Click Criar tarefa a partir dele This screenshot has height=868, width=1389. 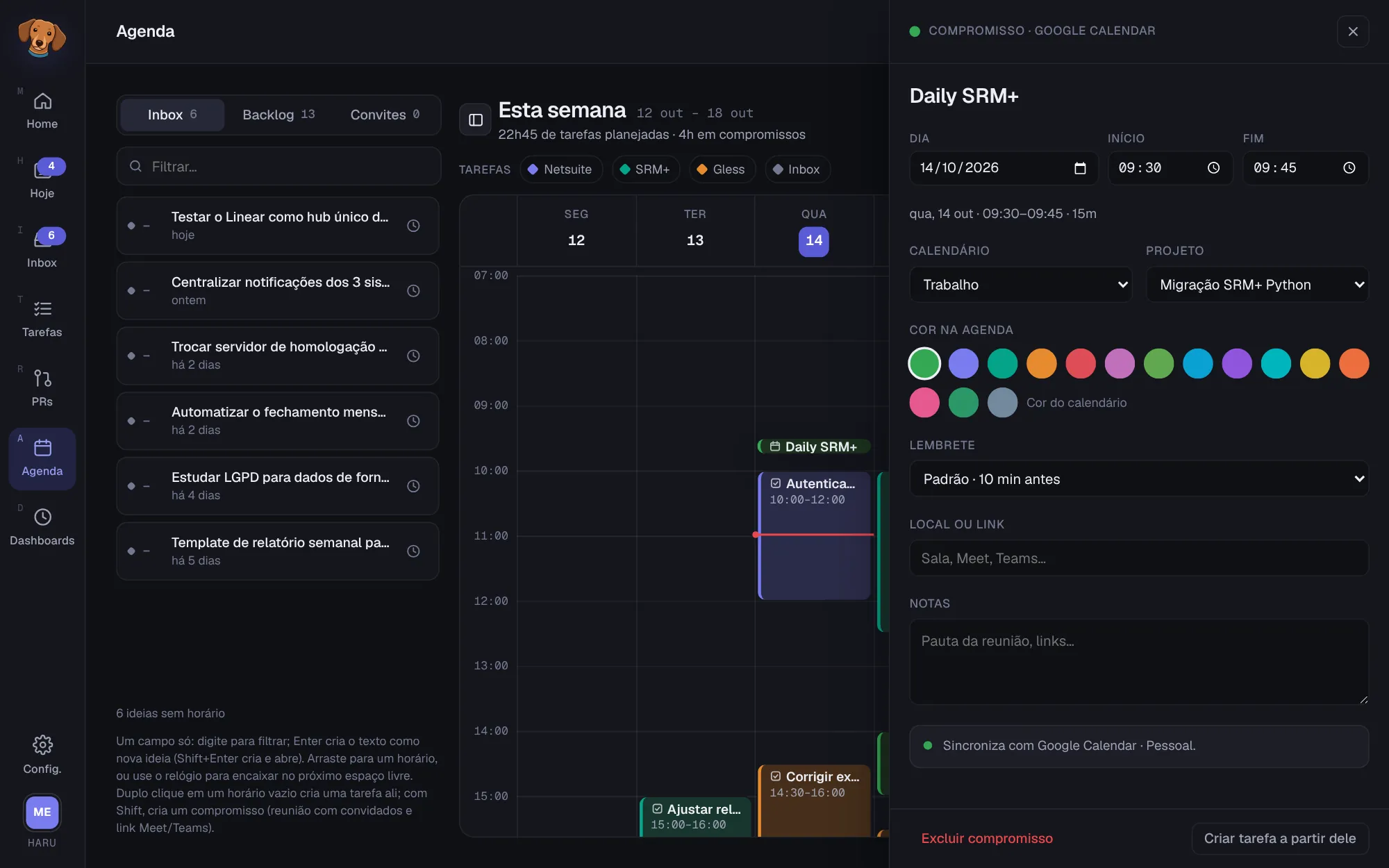coord(1280,838)
